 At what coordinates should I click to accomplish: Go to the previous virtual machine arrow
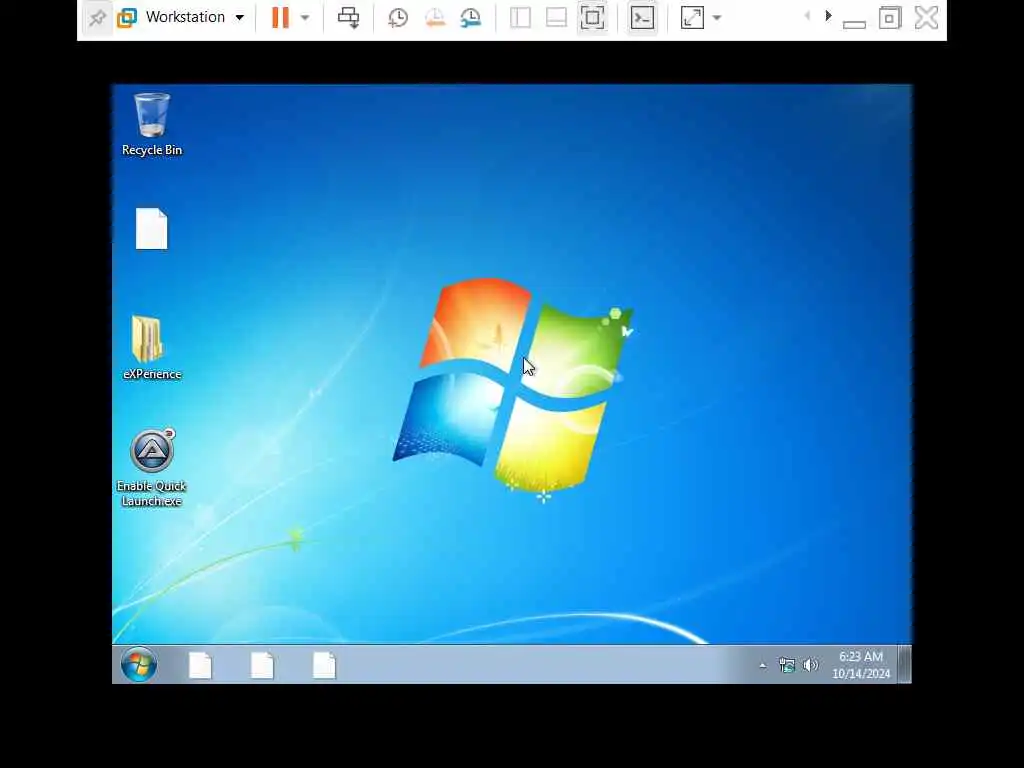click(808, 16)
